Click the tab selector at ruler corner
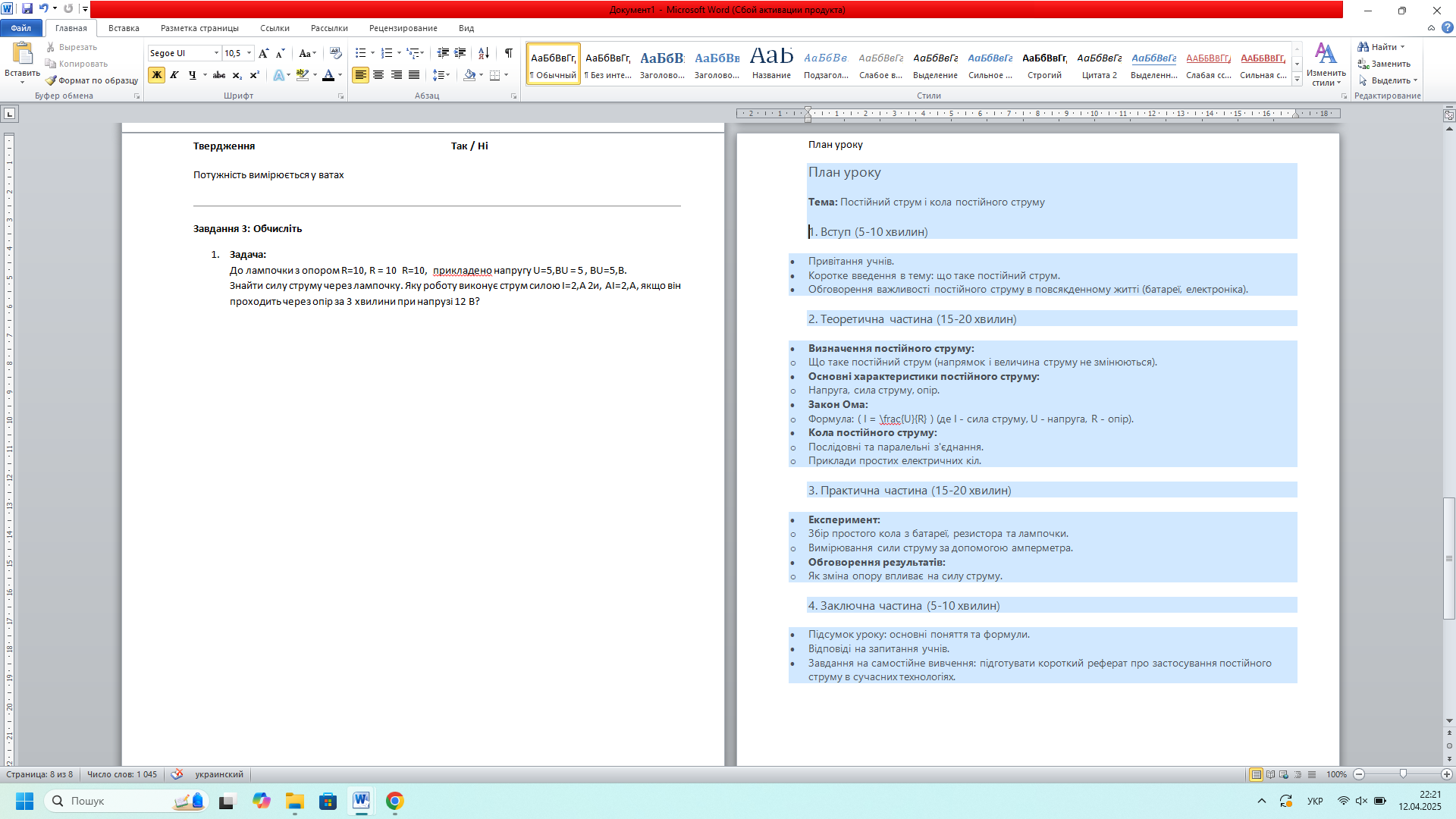 pos(10,114)
